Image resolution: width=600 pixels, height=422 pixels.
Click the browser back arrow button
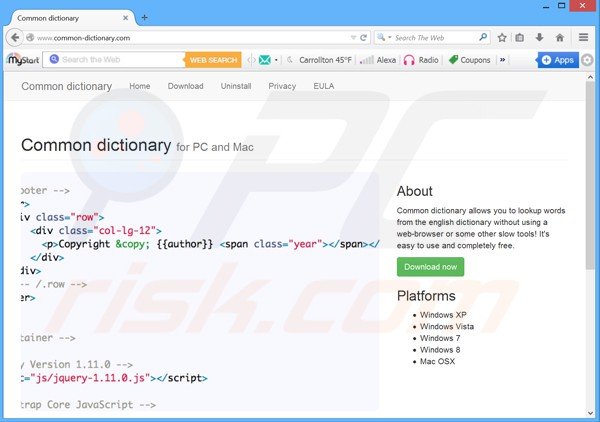[x=15, y=37]
